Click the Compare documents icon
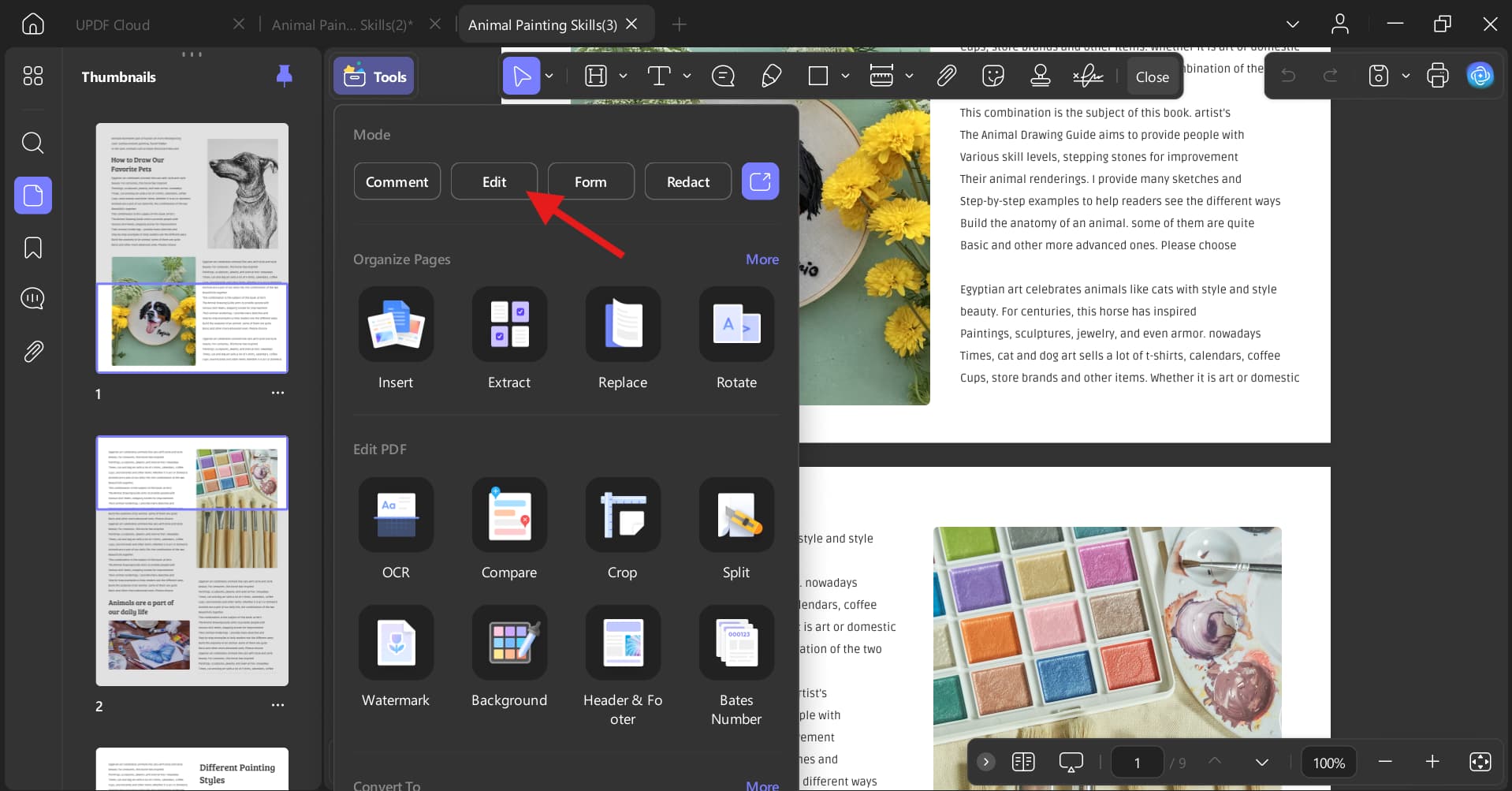The image size is (1512, 791). point(508,514)
